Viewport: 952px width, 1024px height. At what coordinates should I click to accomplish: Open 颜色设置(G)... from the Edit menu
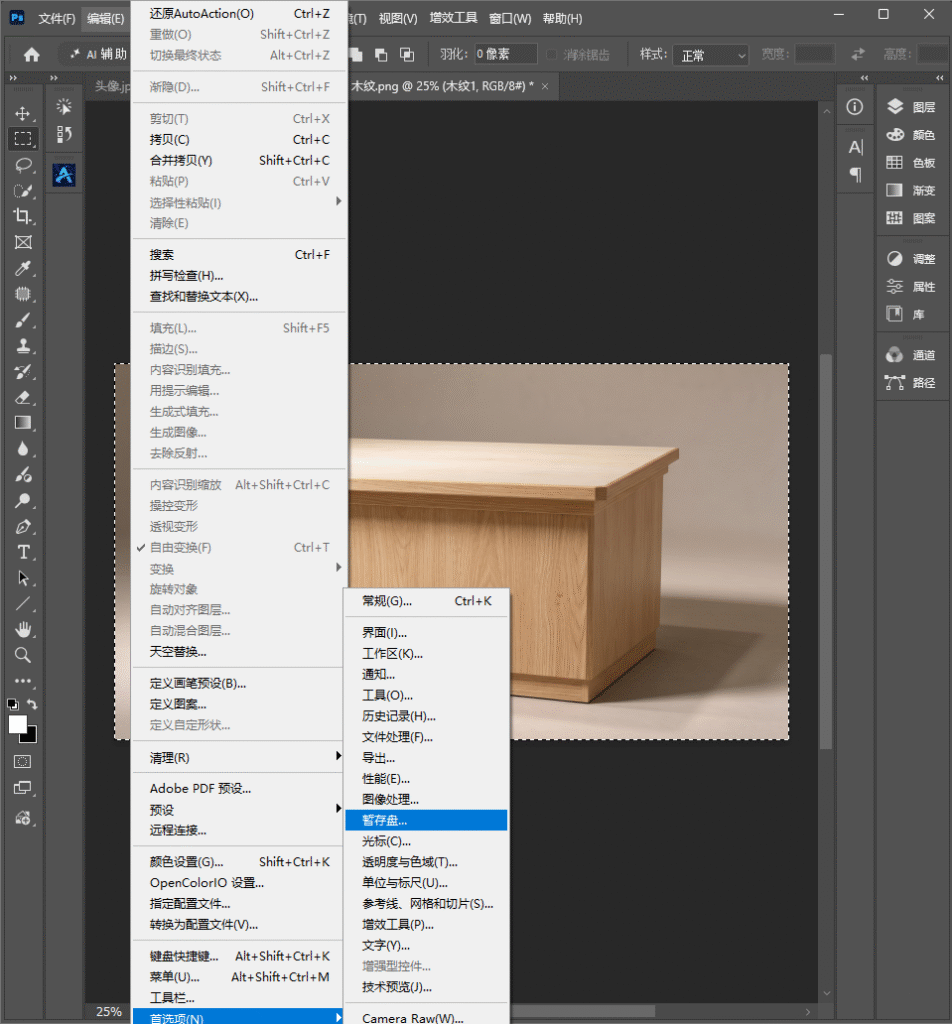[238, 862]
